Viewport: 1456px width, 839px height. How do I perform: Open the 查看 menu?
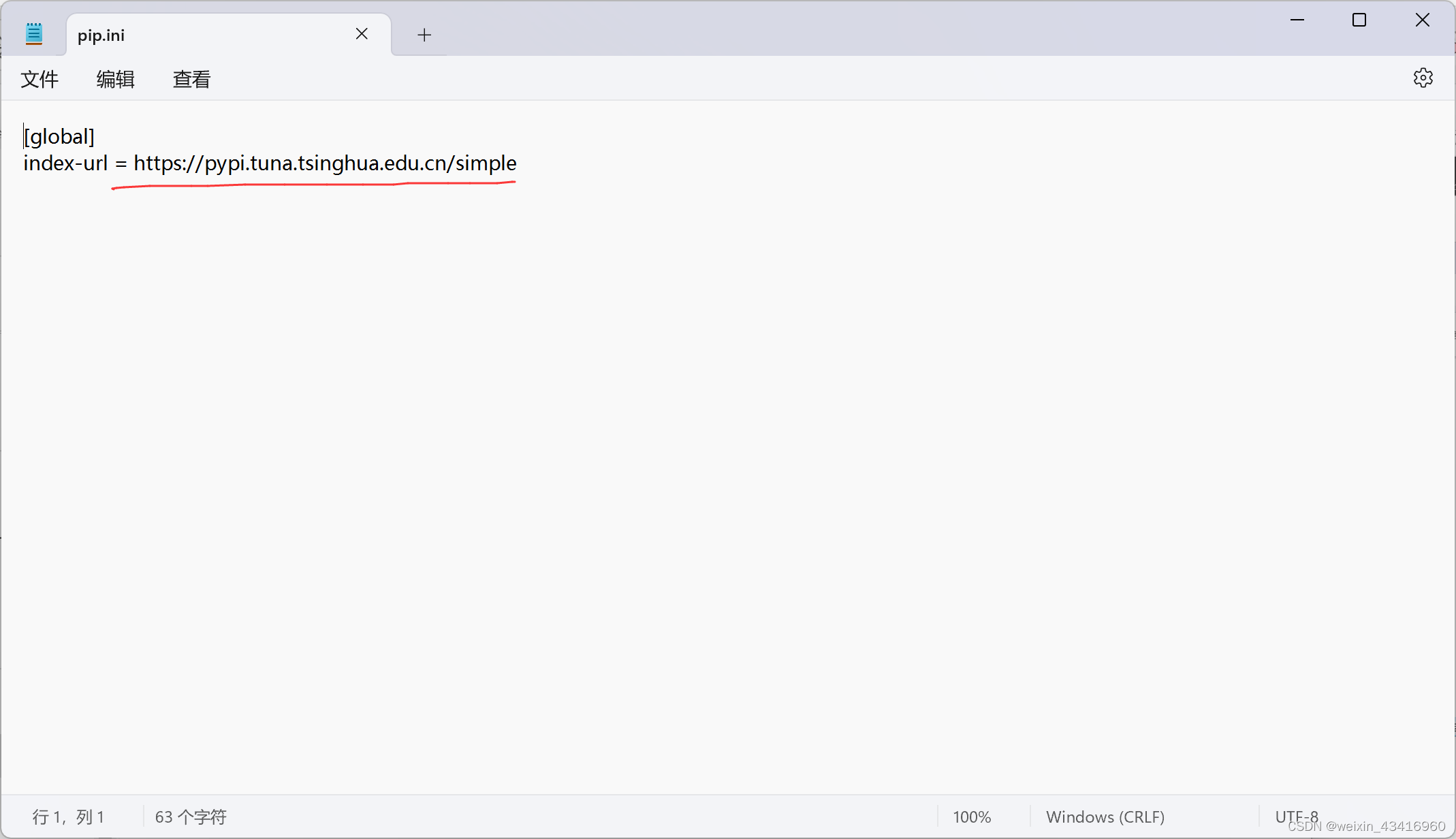point(192,80)
